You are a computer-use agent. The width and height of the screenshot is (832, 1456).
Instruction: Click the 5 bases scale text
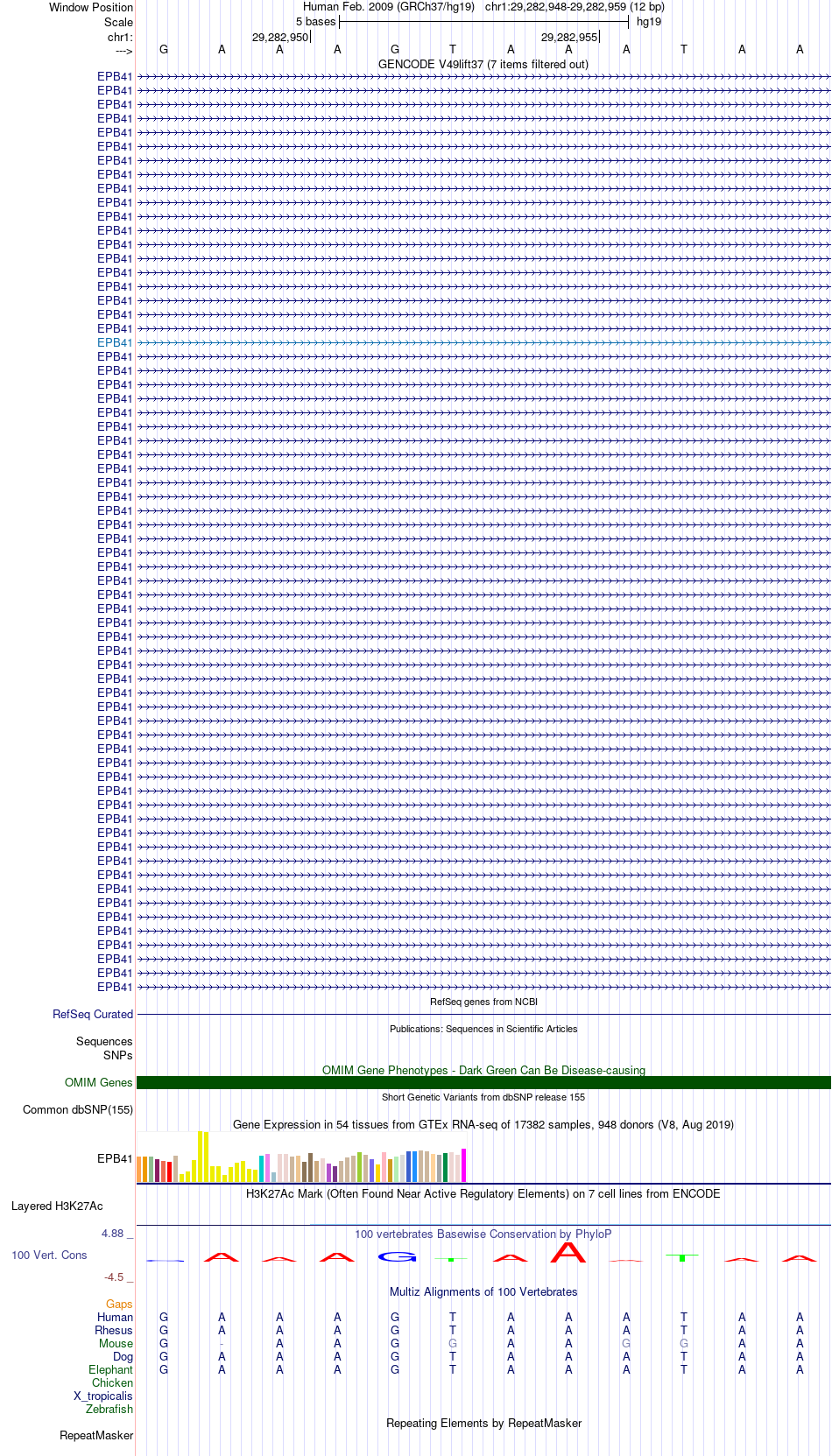[x=315, y=22]
